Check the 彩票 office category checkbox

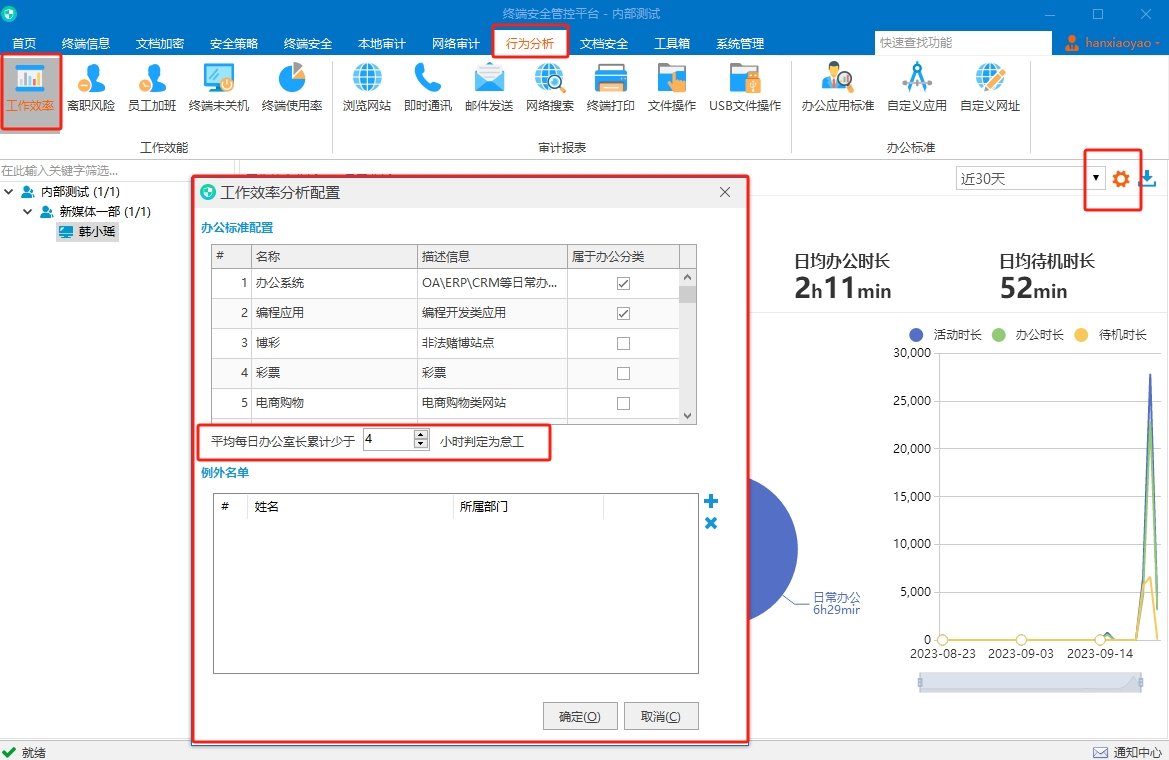click(623, 373)
